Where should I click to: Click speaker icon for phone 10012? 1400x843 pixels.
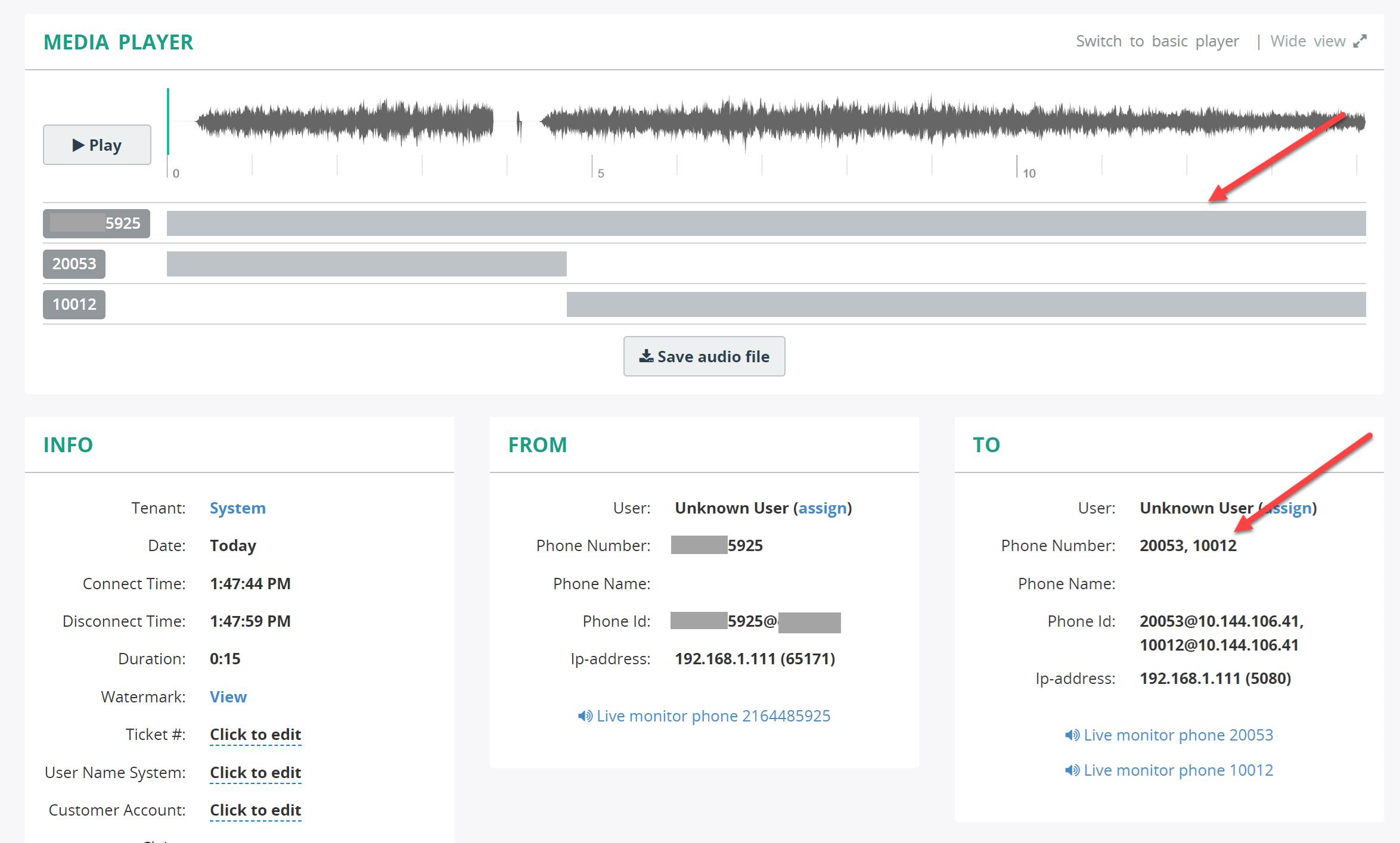1072,770
